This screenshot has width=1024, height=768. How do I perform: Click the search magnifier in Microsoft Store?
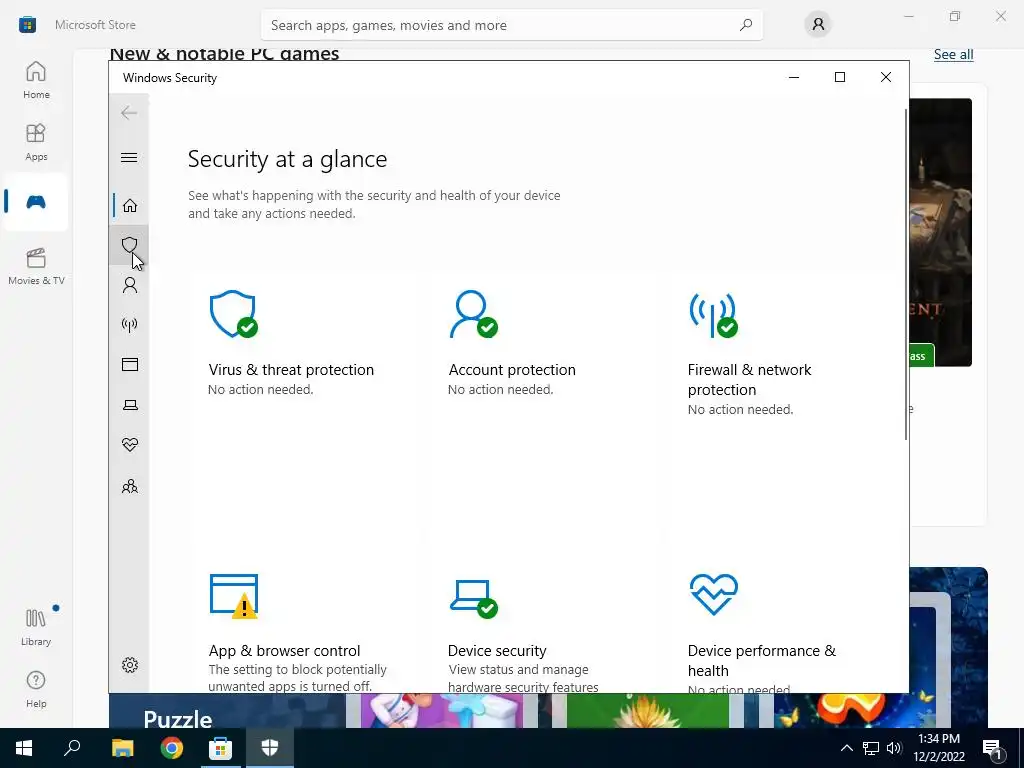coord(746,25)
